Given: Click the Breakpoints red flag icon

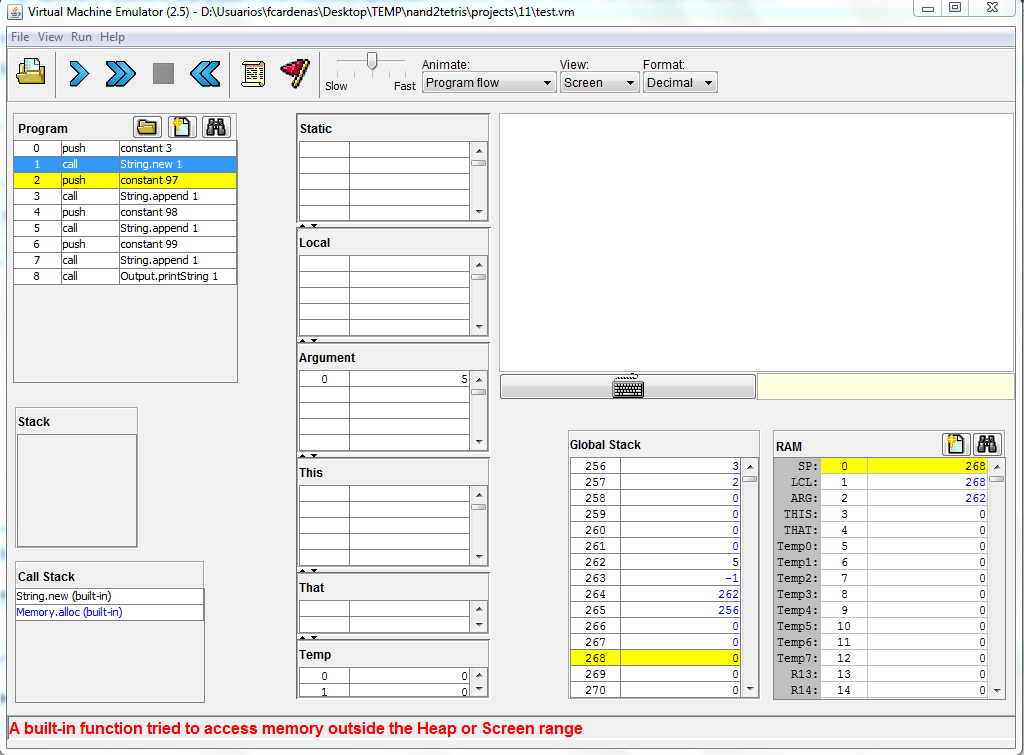Looking at the screenshot, I should [295, 73].
